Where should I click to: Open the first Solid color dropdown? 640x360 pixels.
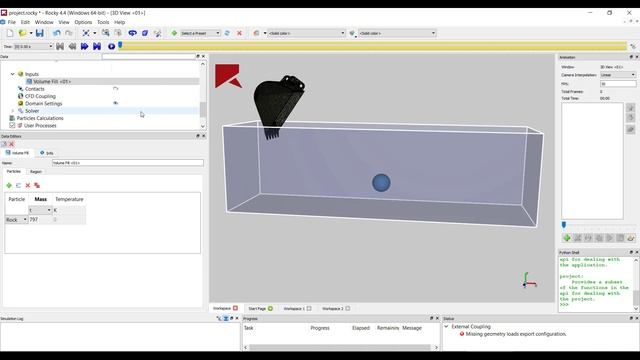coord(307,33)
